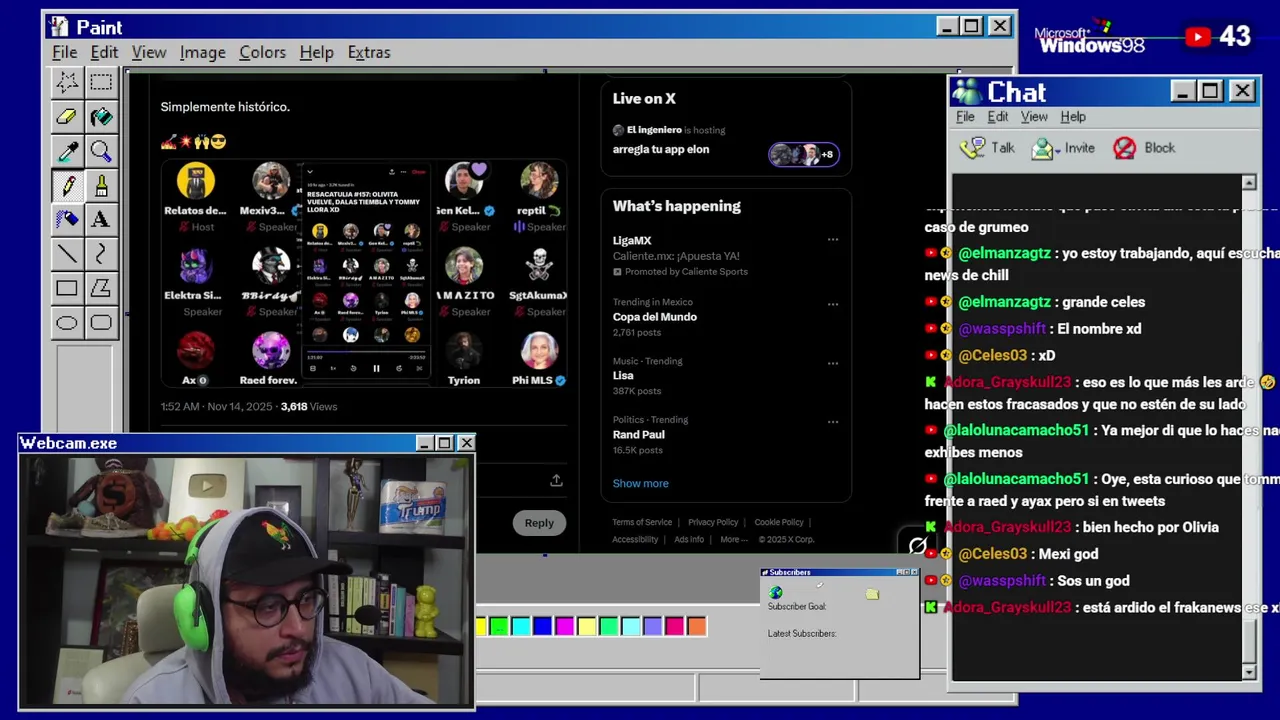Click the Chat scrollbar down arrow
1280x720 pixels.
(x=1248, y=672)
